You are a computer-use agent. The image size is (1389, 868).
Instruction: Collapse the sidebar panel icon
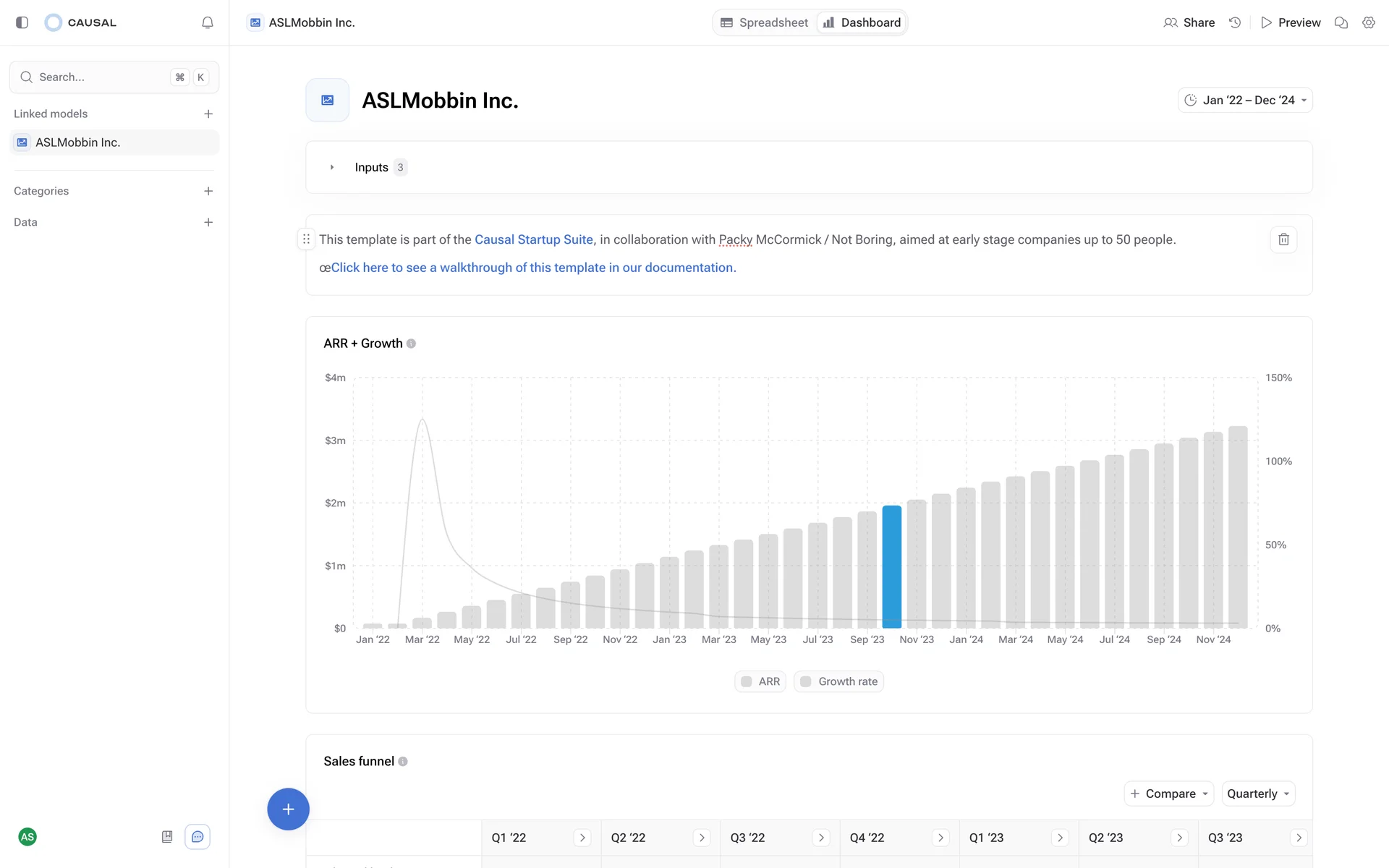pyautogui.click(x=22, y=22)
